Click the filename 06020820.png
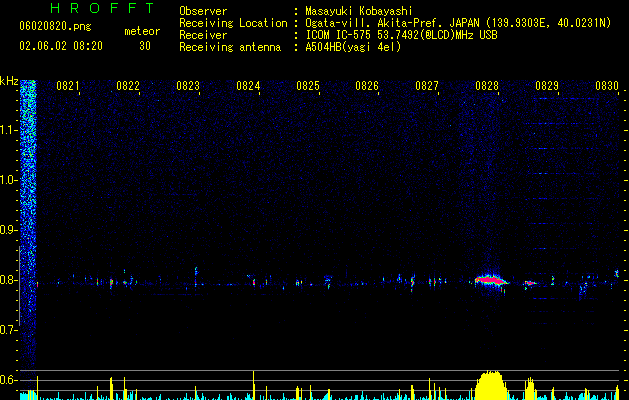 tap(55, 26)
